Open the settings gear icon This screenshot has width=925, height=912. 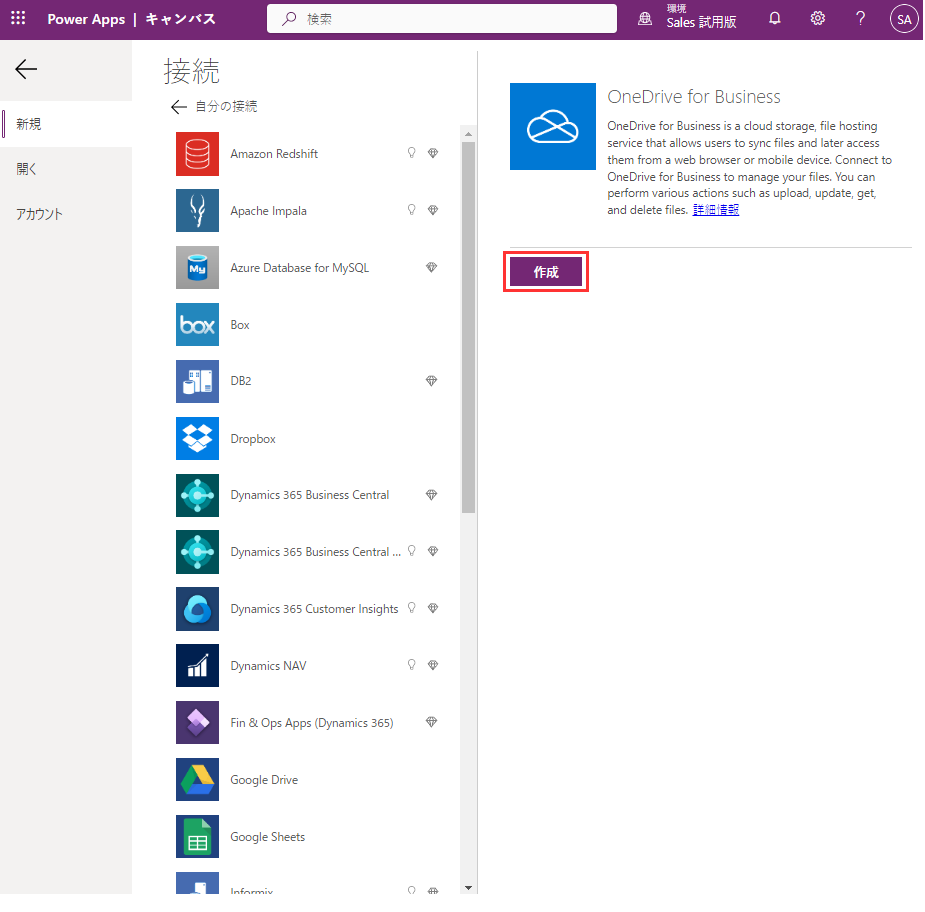(x=817, y=19)
